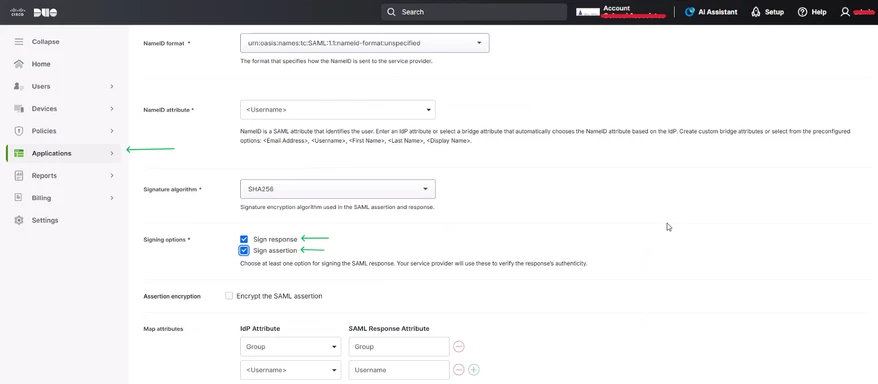
Task: Click the Sign response label text
Action: [275, 239]
